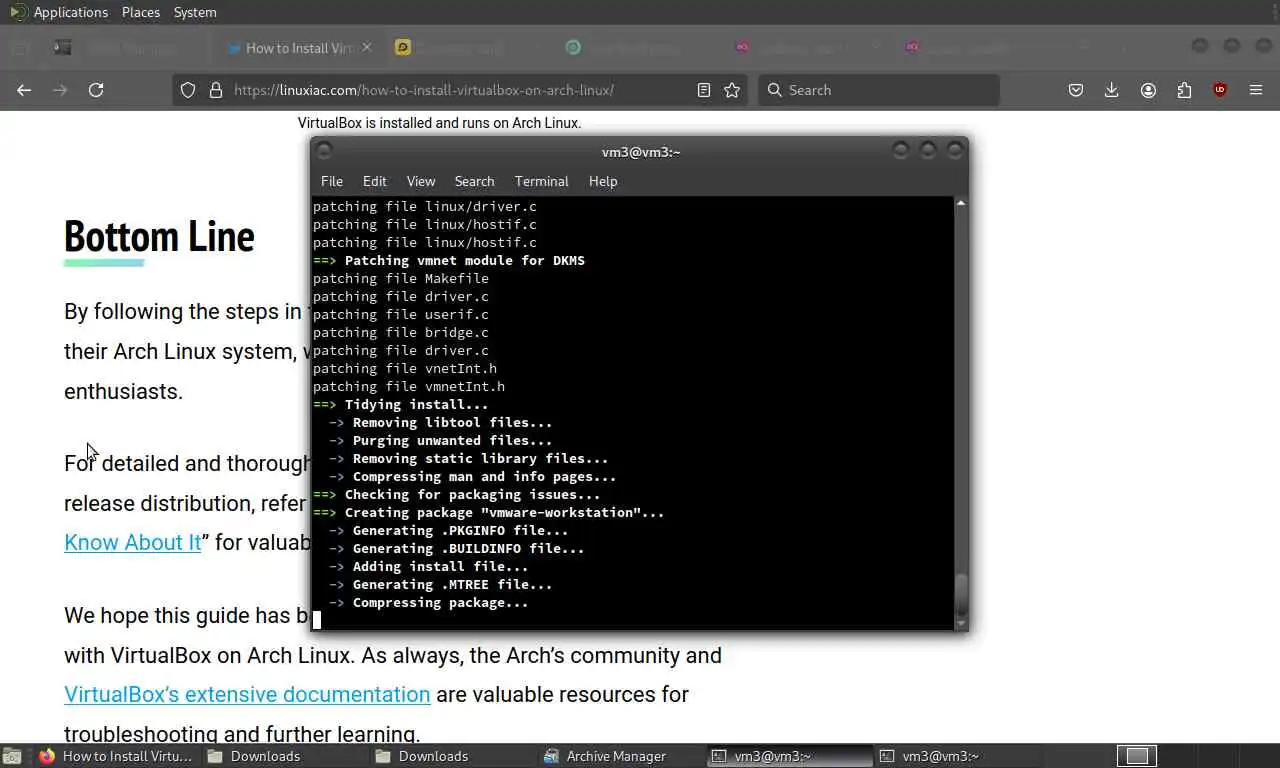Open terminal View menu
The image size is (1280, 768).
click(421, 181)
